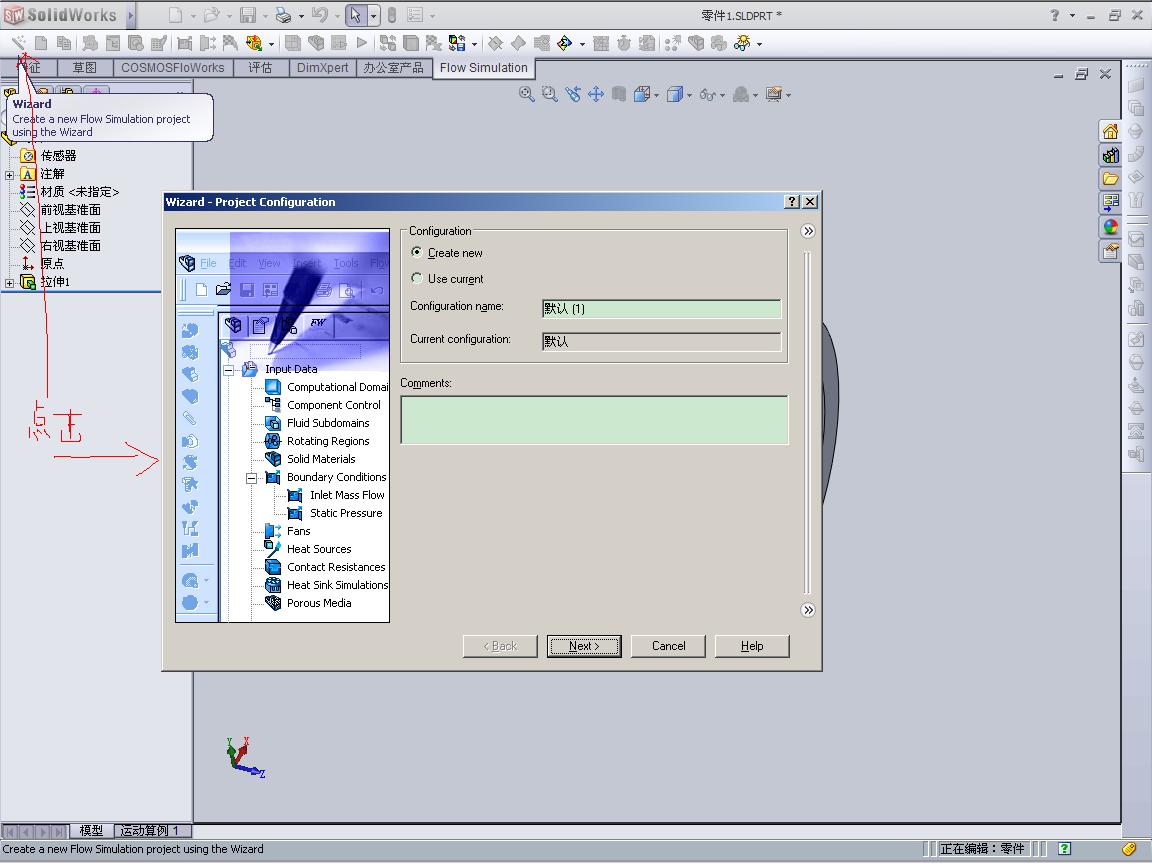
Task: Open the Custom Properties task pane icon
Action: pos(1110,251)
